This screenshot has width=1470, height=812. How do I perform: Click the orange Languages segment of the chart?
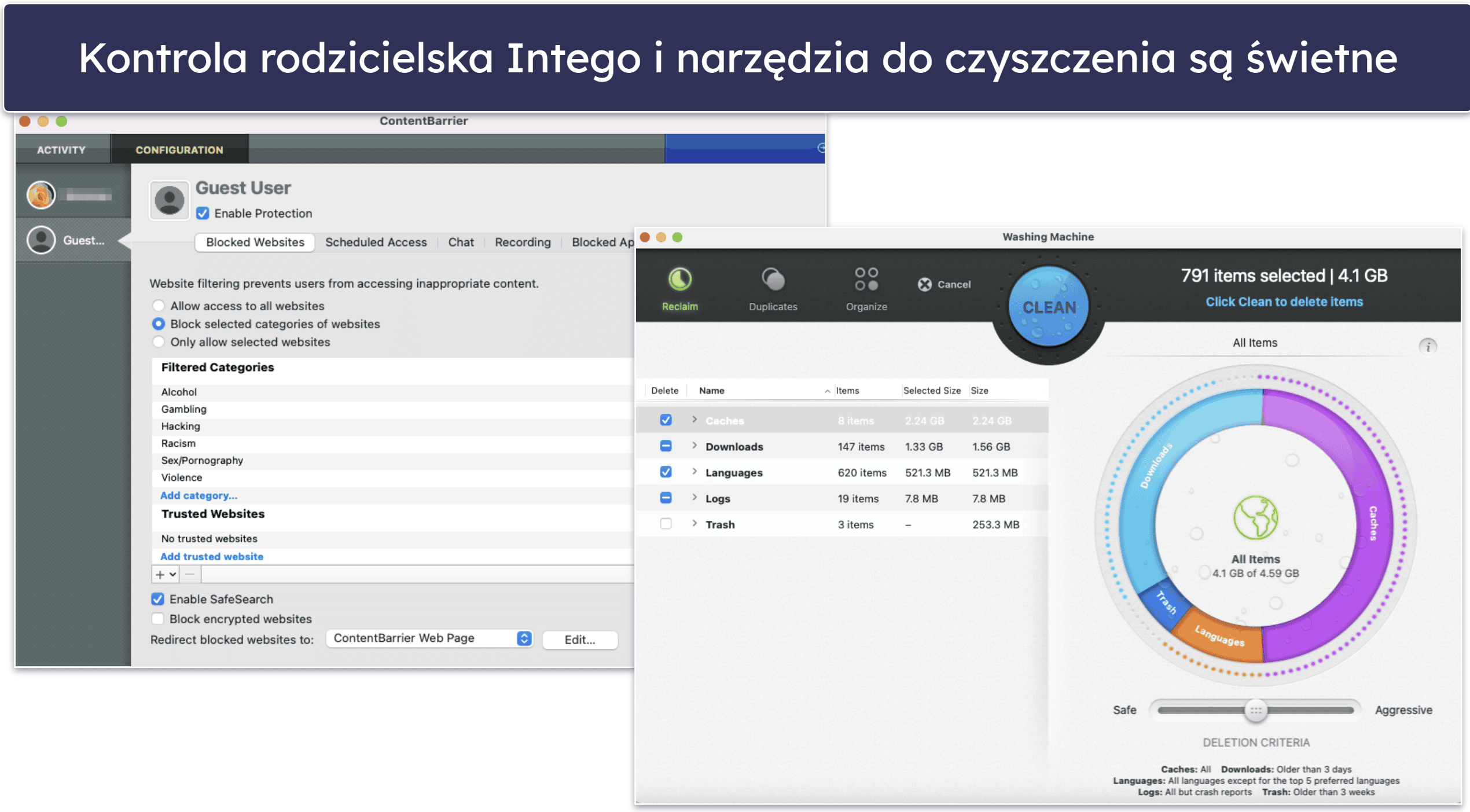[1220, 636]
